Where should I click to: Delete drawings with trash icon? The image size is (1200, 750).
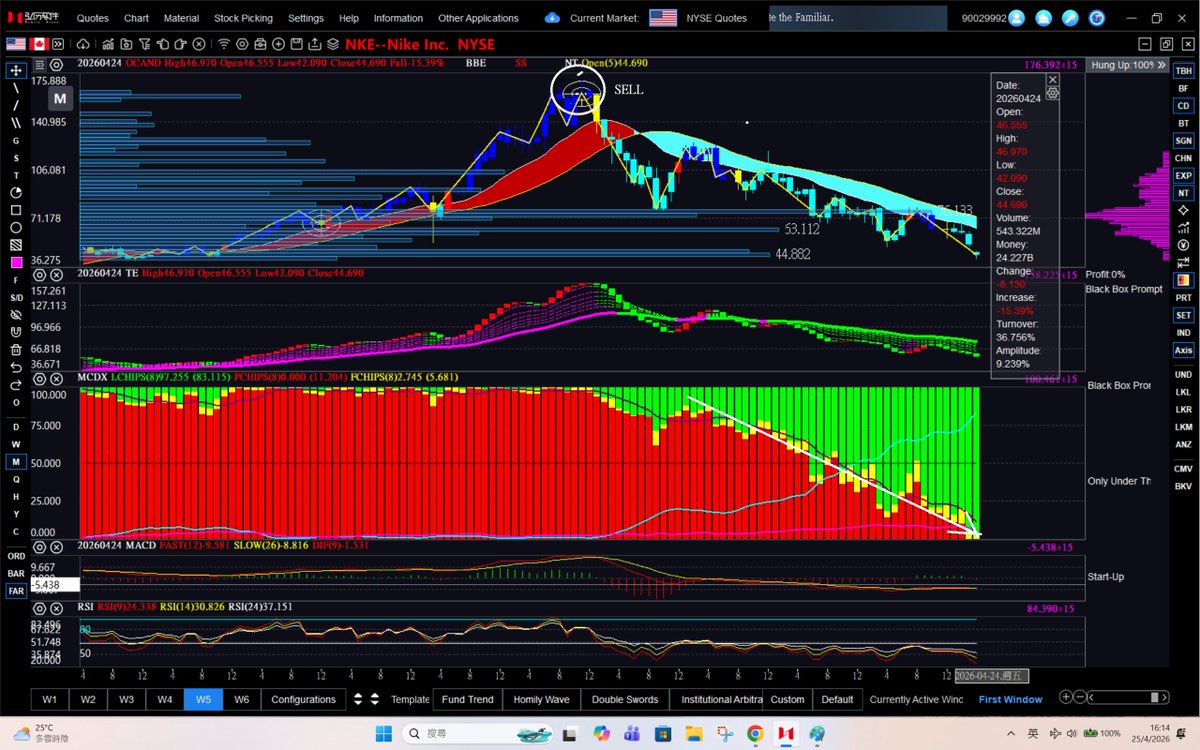[16, 350]
